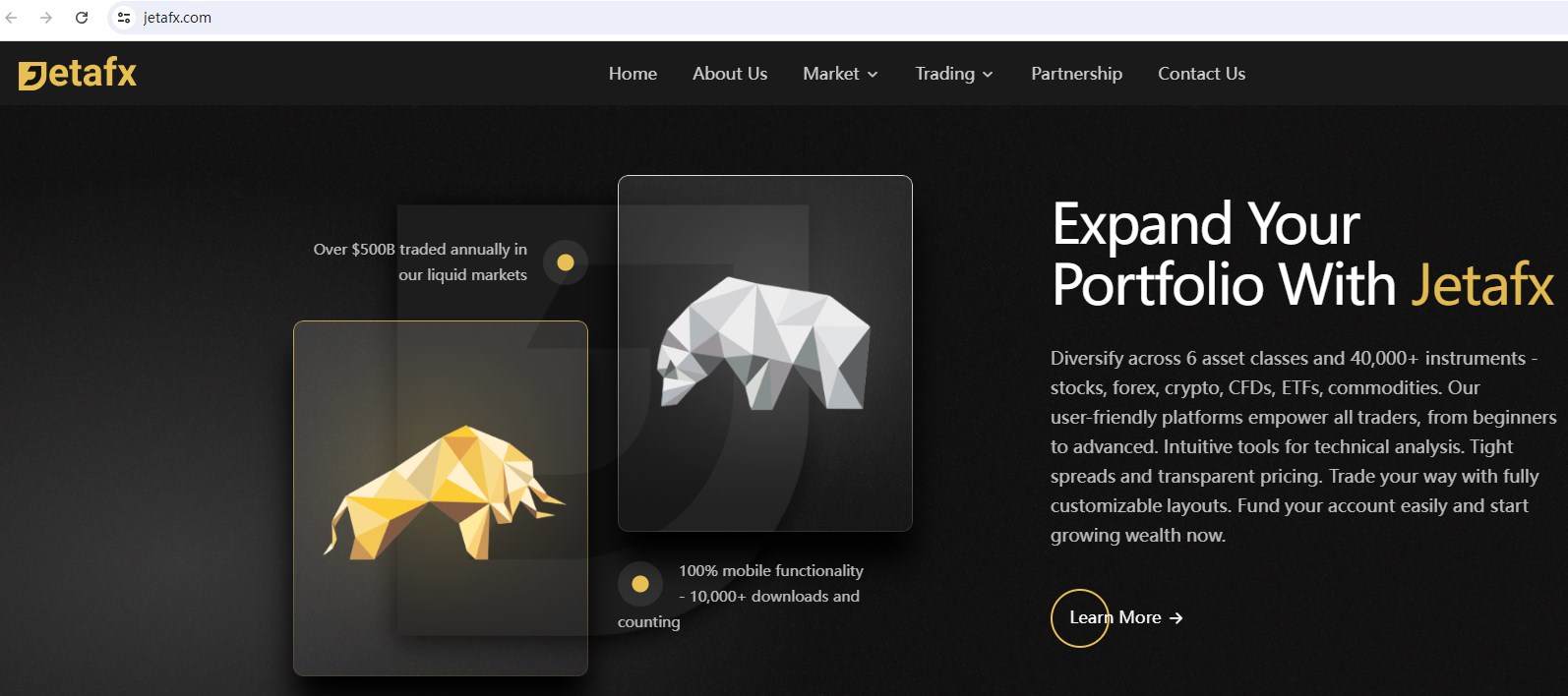Click the silver bear card
Screen dimensions: 1568x696
point(765,353)
